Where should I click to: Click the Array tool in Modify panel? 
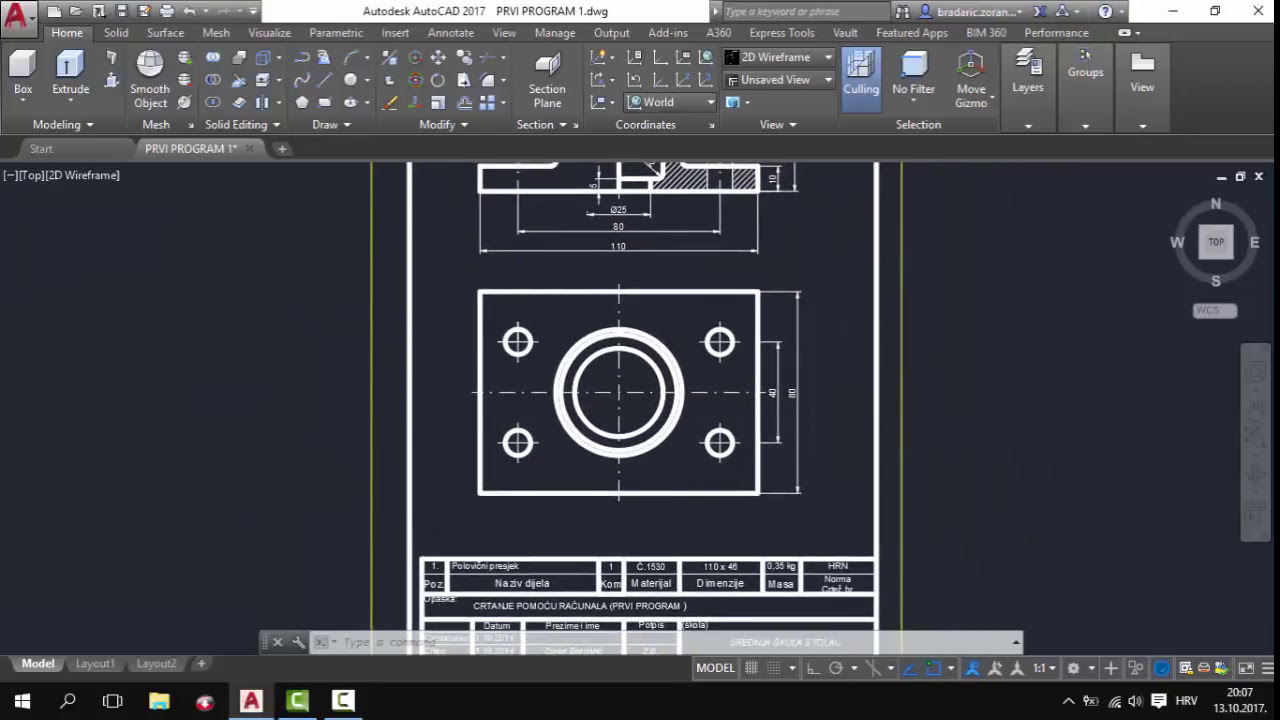click(487, 102)
